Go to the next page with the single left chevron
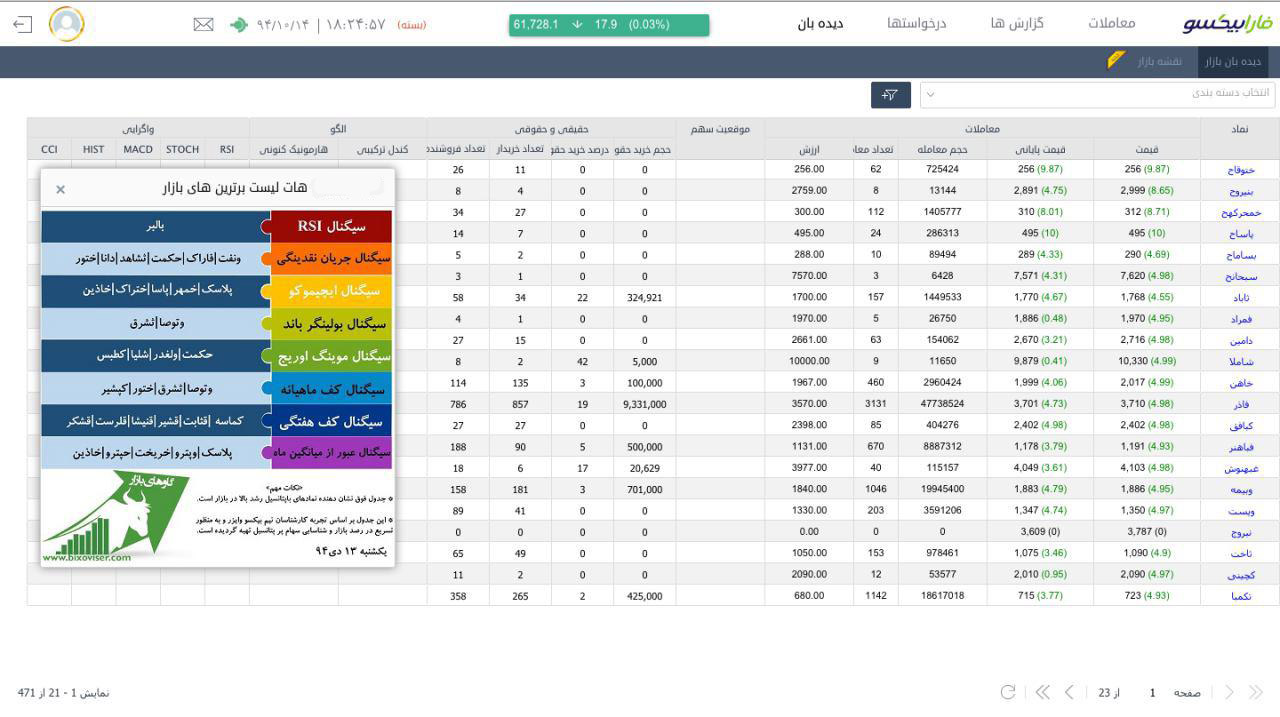The image size is (1280, 717). (1070, 692)
